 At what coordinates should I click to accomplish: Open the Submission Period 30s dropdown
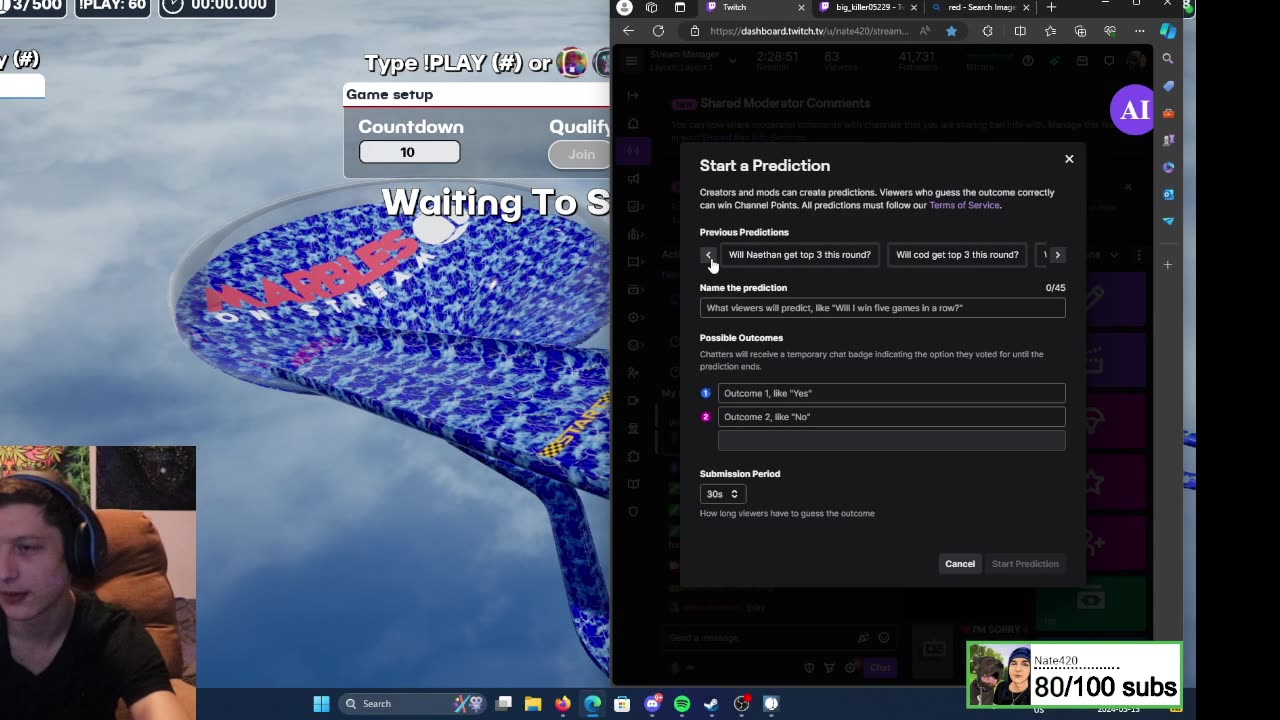click(x=721, y=494)
